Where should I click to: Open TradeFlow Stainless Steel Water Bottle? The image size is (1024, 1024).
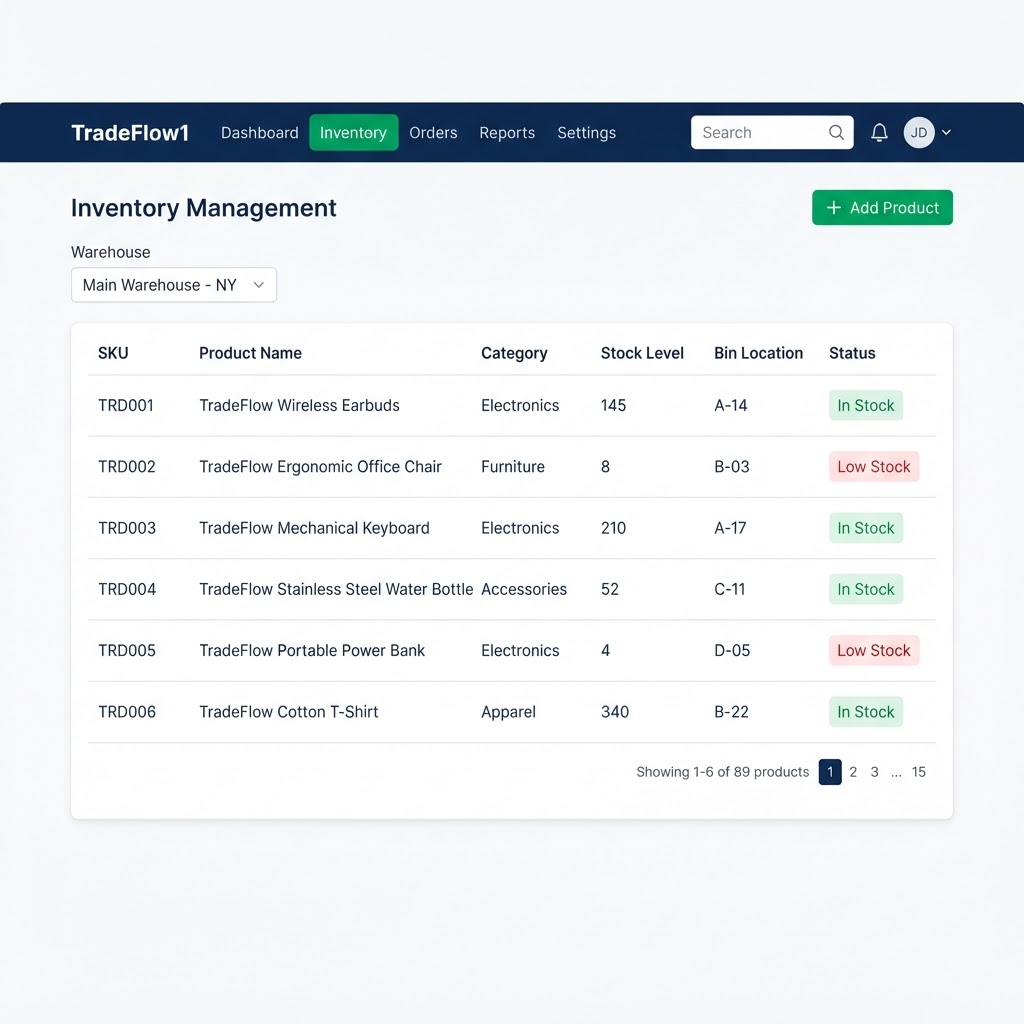[336, 590]
